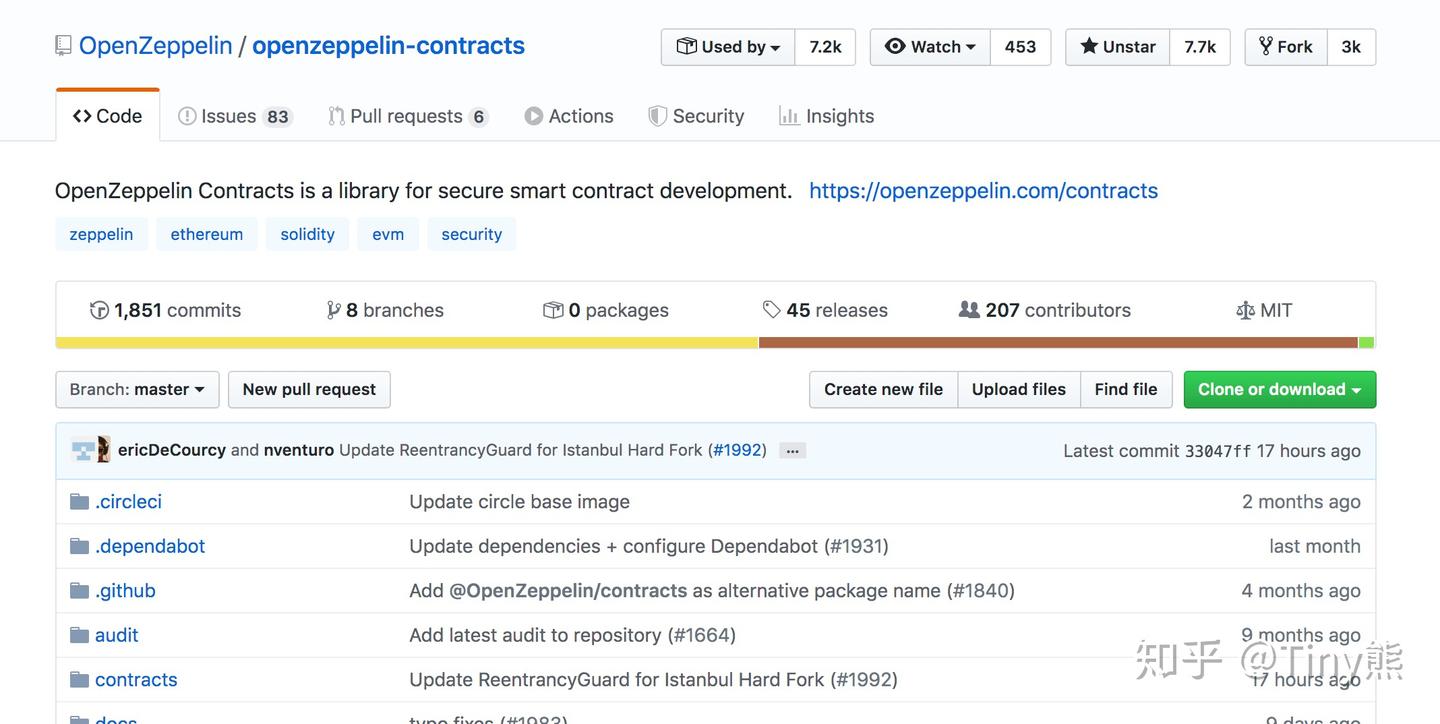Screen dimensions: 1440x724
Task: Open the Pull requests tab
Action: point(406,116)
